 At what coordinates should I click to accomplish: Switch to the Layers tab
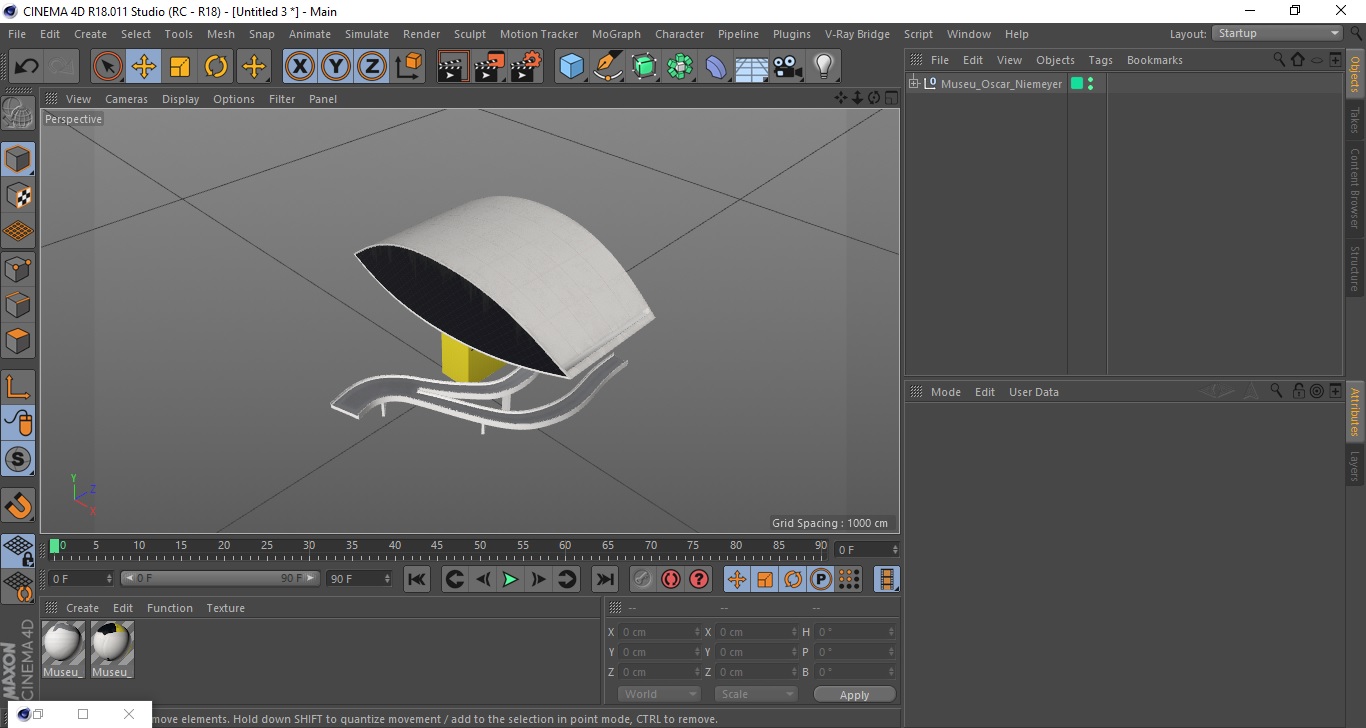[x=1355, y=466]
